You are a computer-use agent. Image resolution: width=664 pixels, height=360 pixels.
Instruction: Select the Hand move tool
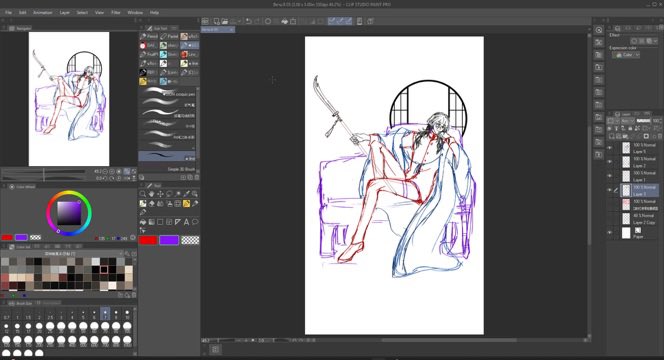tap(152, 194)
